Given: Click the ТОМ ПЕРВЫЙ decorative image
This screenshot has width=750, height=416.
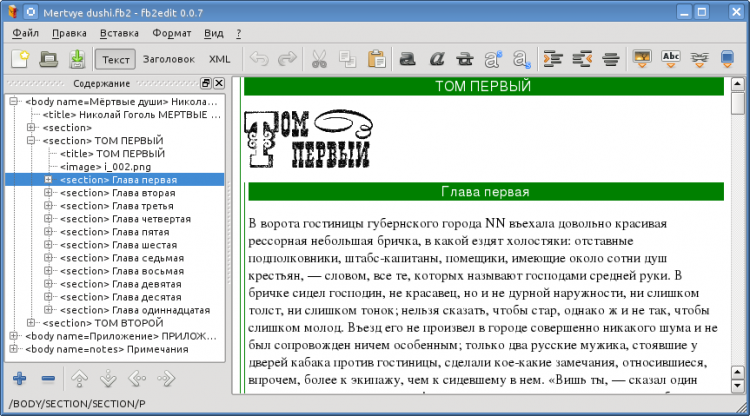Looking at the screenshot, I should 309,139.
